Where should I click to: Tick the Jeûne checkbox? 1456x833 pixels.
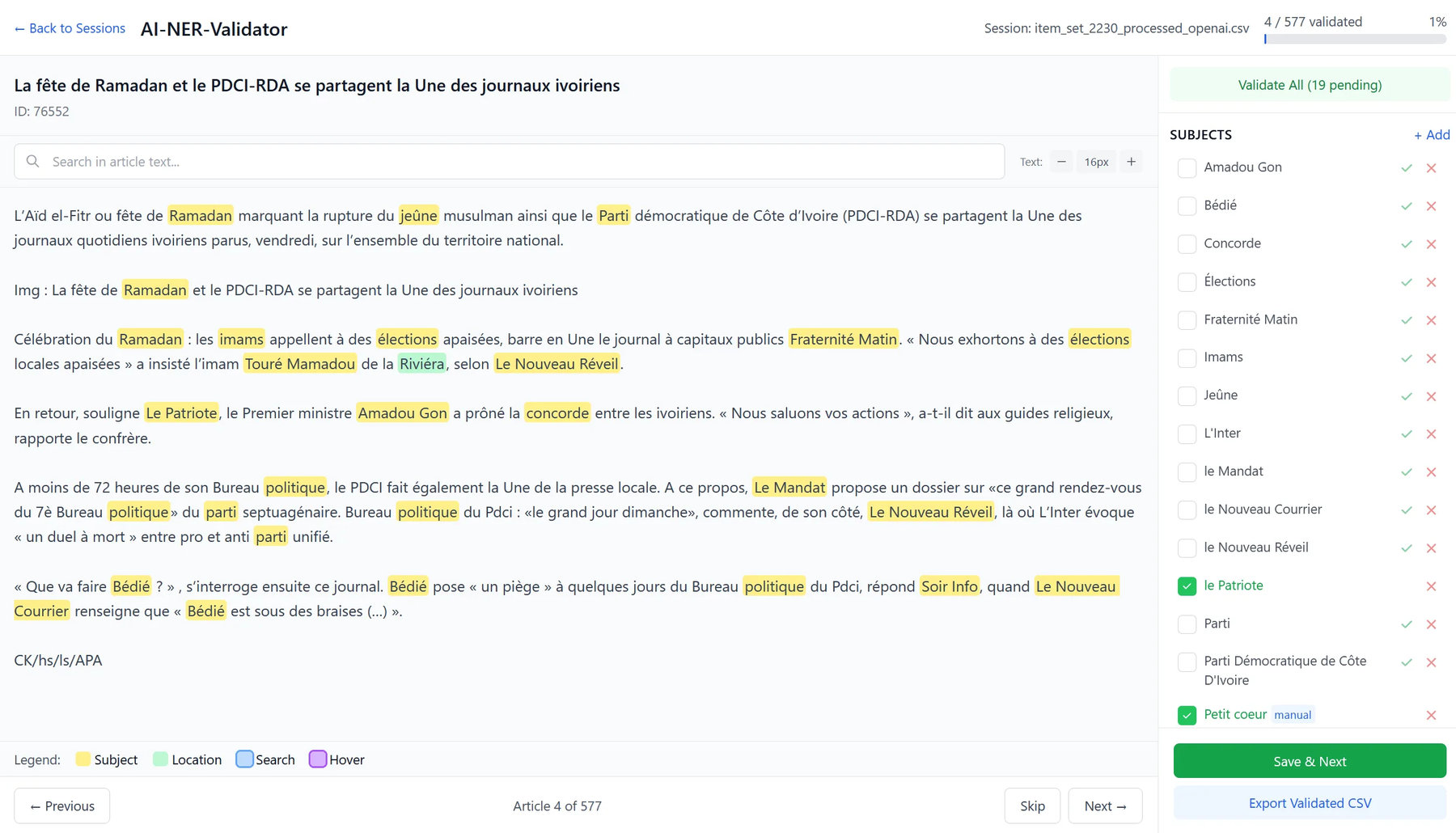1187,396
